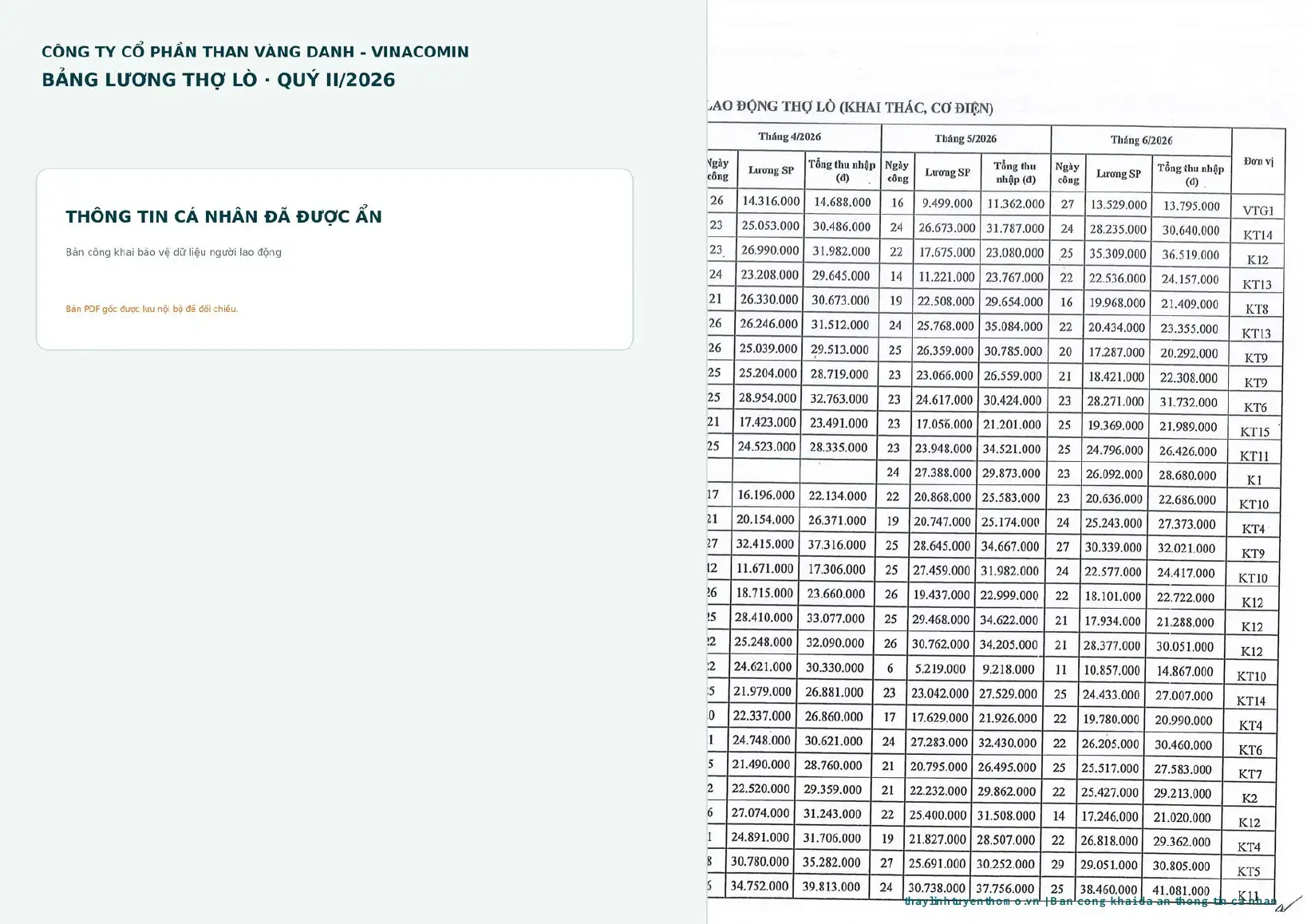Click the June salary "35.309.000"
Viewport: 1307px width, 924px height.
[x=1118, y=254]
